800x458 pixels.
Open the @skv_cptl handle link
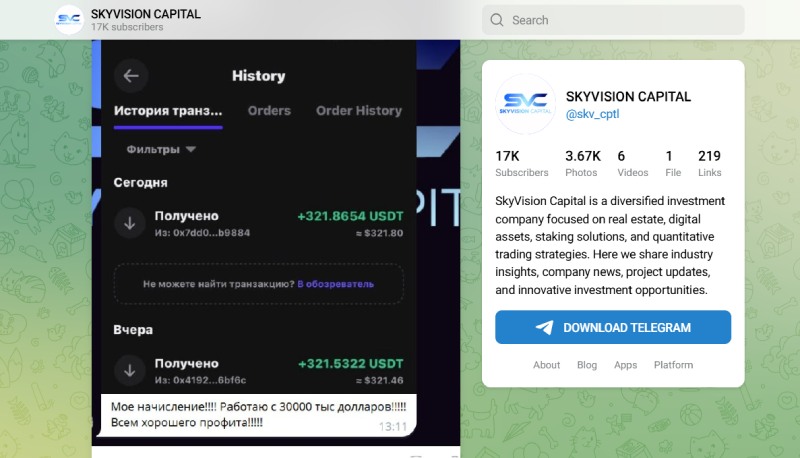[592, 114]
